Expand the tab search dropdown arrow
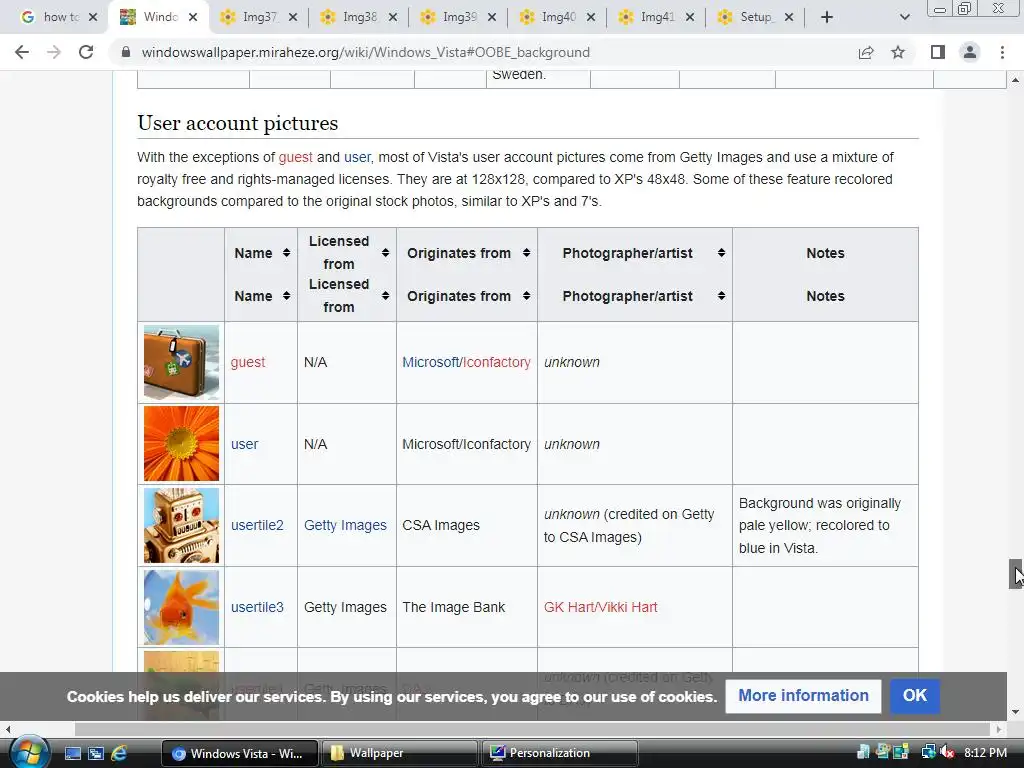The height and width of the screenshot is (768, 1024). [904, 17]
